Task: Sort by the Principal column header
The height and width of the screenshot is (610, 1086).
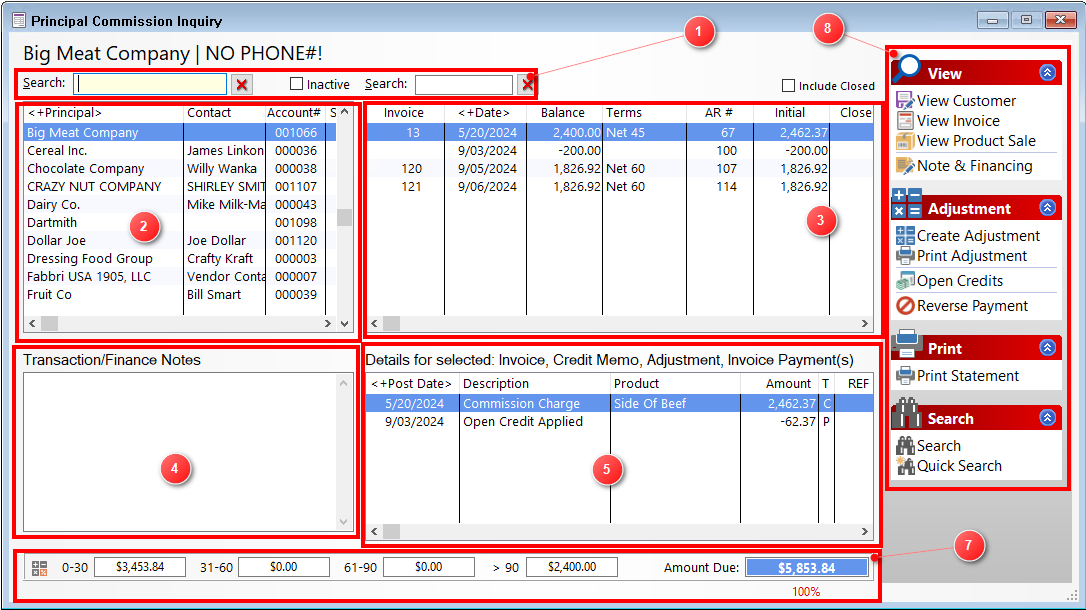Action: pyautogui.click(x=104, y=113)
